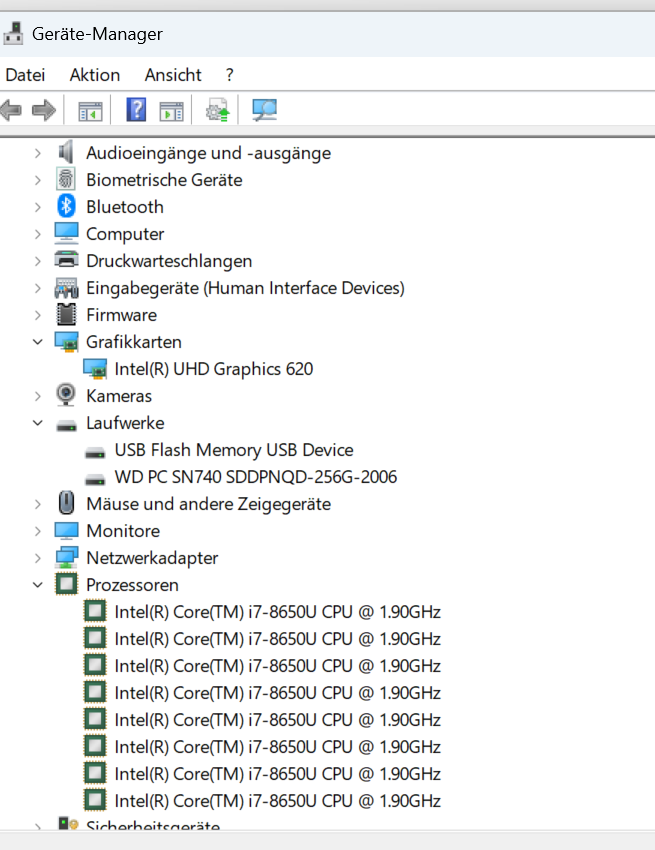Click the Back arrow in the toolbar
The height and width of the screenshot is (850, 655).
tap(11, 110)
